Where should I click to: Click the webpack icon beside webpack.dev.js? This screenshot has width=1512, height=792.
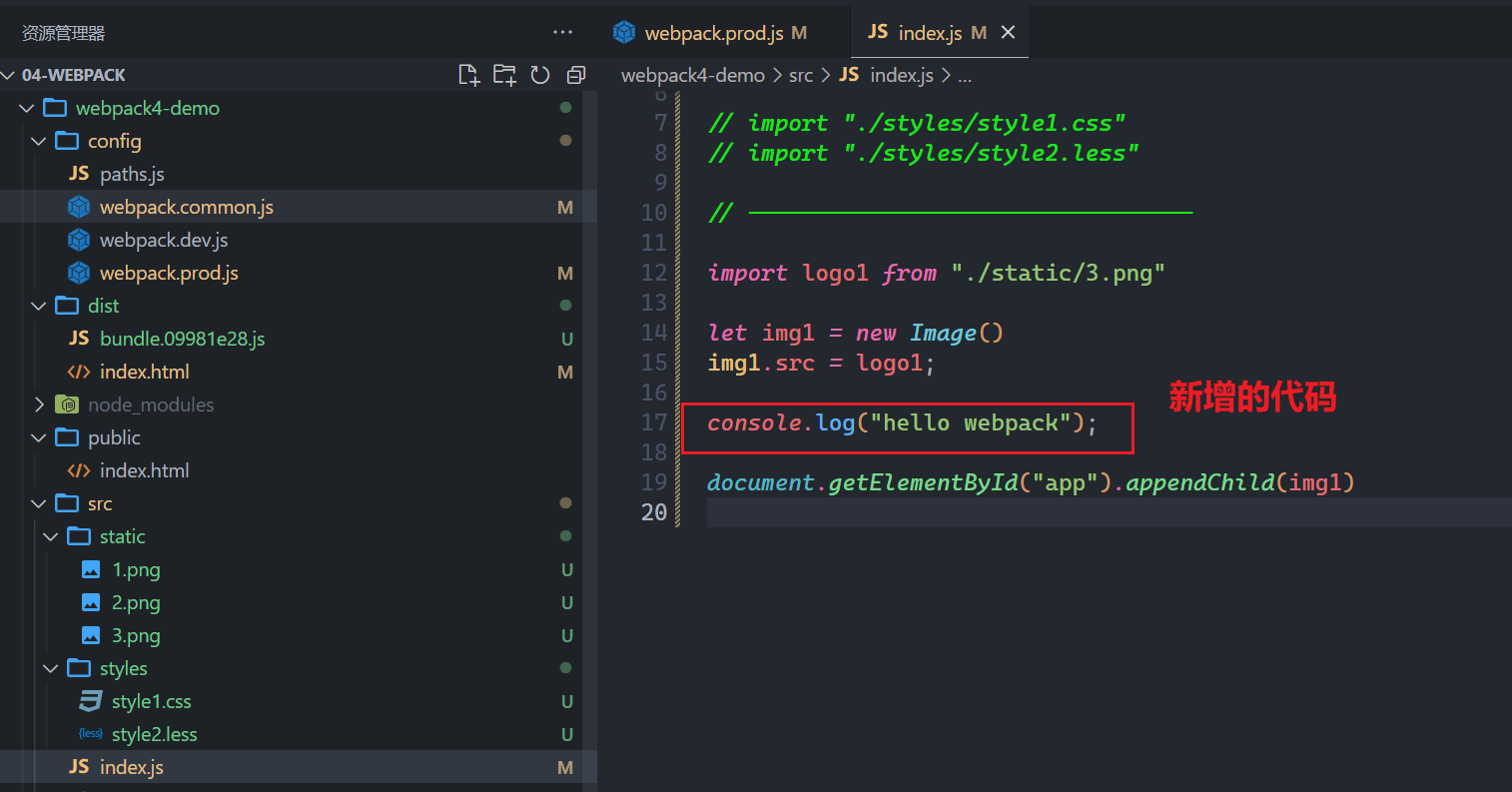pos(79,240)
